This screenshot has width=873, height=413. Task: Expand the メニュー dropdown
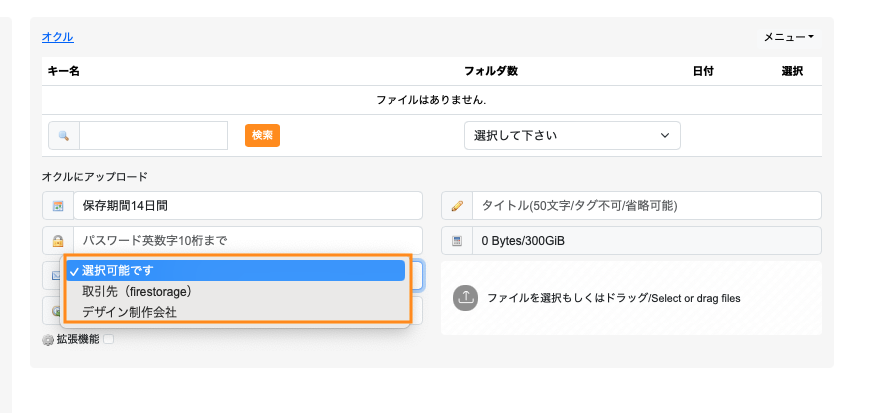(788, 37)
